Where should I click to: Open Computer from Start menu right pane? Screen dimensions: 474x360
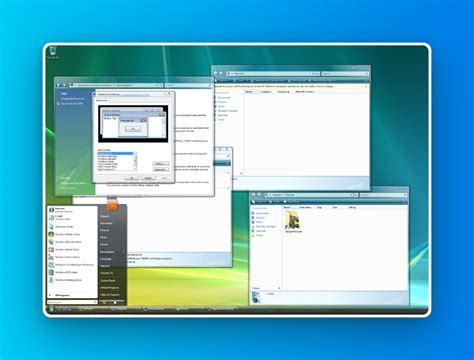[x=106, y=259]
